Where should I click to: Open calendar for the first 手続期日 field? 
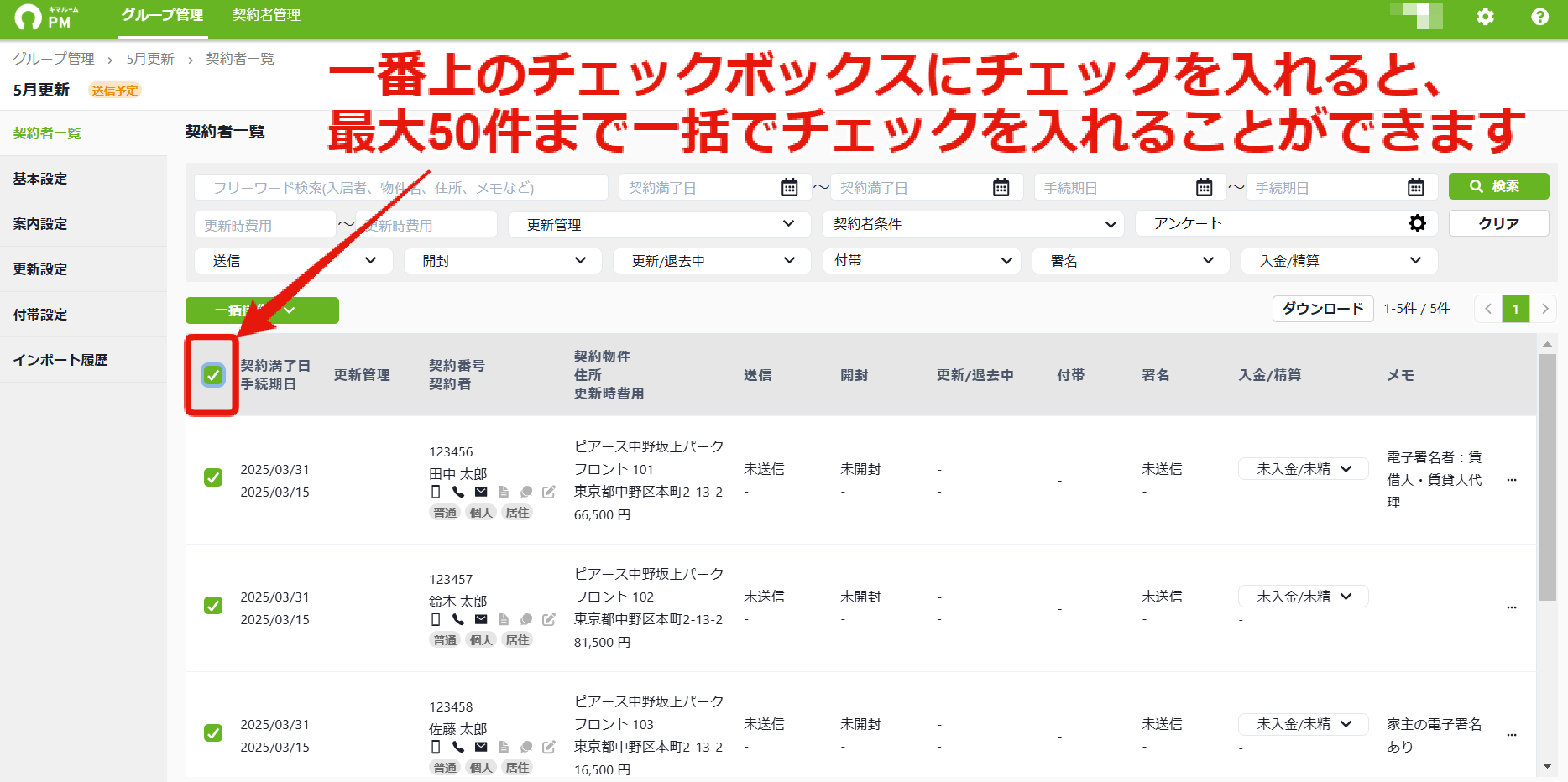[1204, 187]
